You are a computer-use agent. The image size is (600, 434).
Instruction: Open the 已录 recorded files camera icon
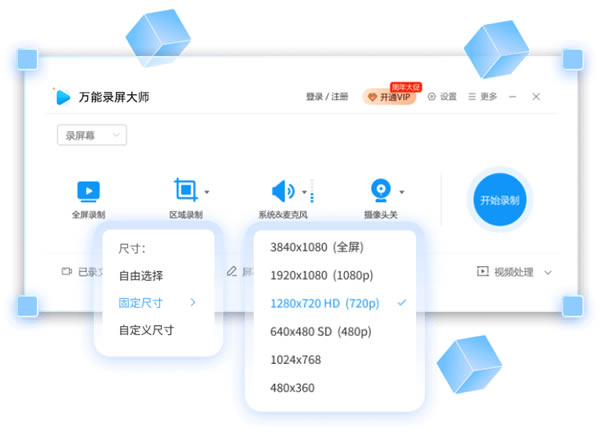point(67,271)
